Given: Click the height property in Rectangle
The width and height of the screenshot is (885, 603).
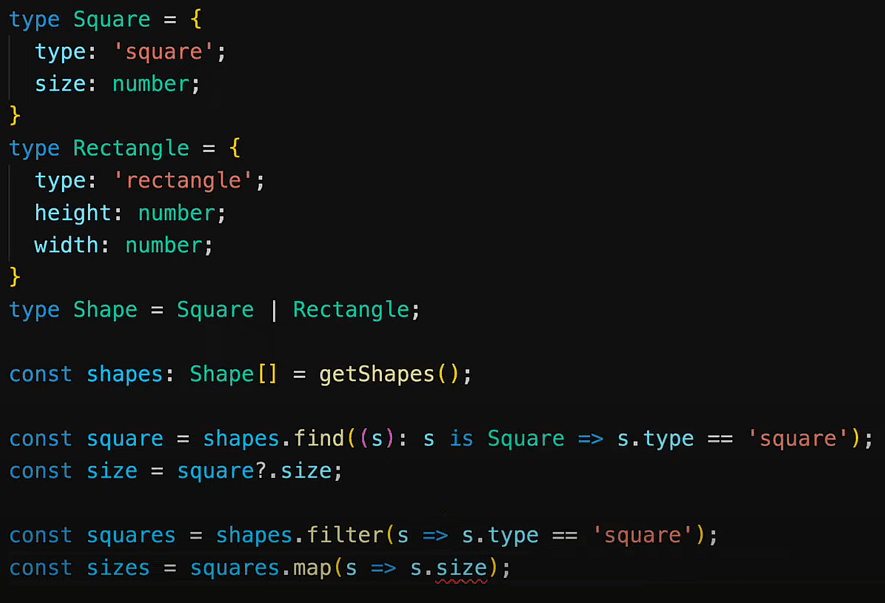Looking at the screenshot, I should click(x=72, y=213).
